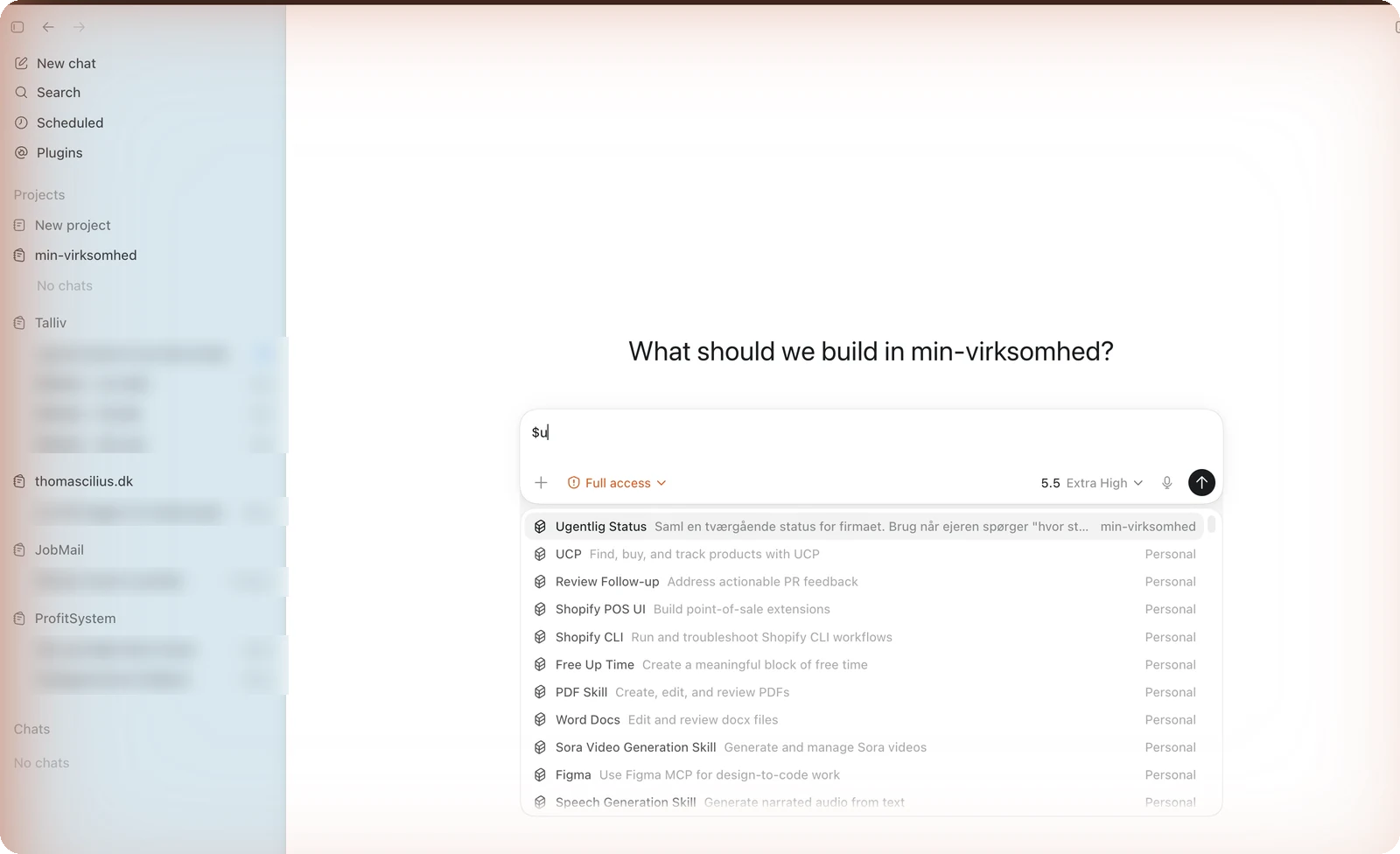
Task: Click the plus attach button
Action: click(541, 482)
